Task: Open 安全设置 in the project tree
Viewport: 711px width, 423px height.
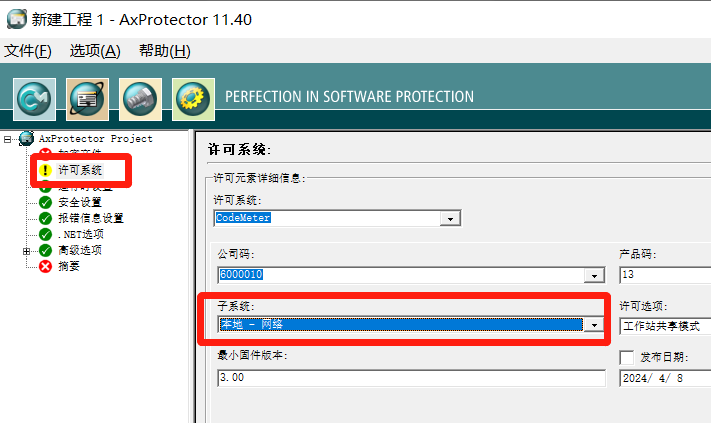Action: [x=80, y=202]
